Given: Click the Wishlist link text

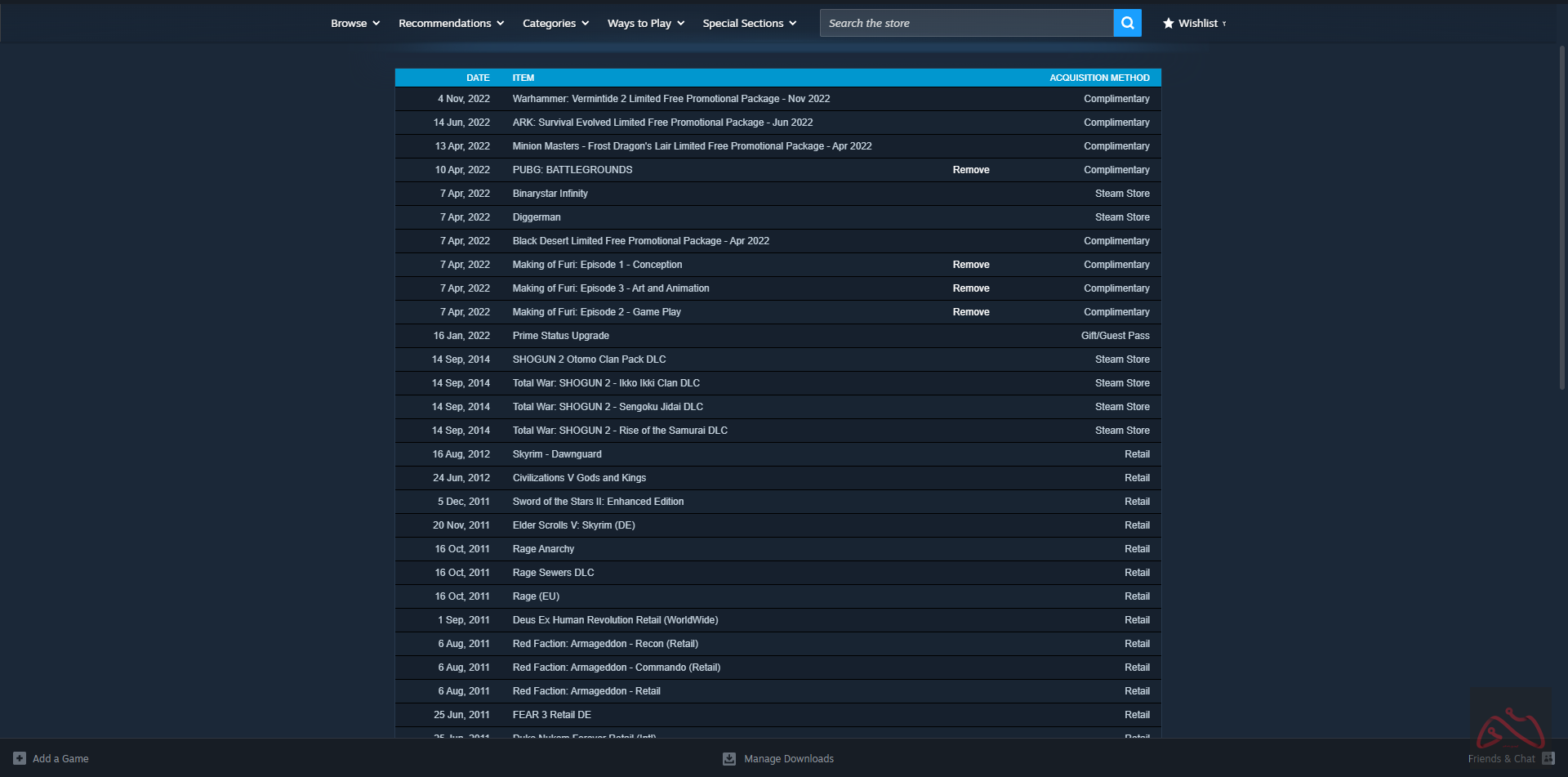Looking at the screenshot, I should click(1197, 23).
